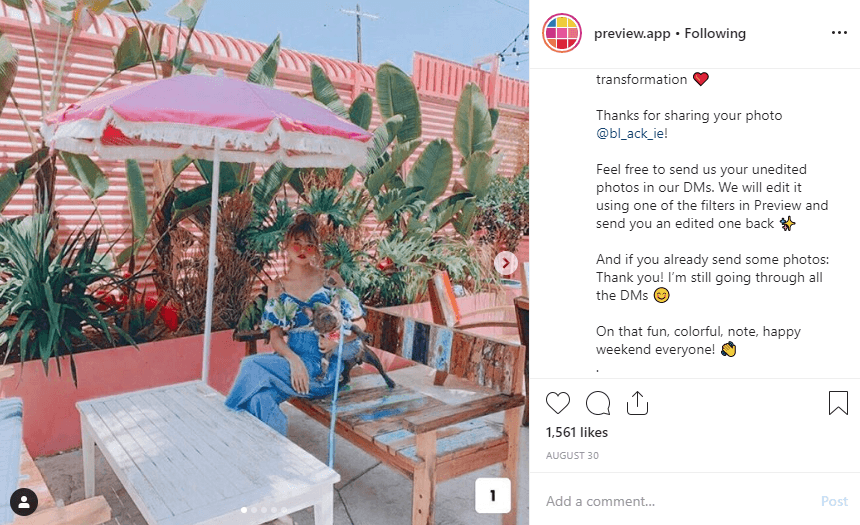Click the Add a comment field

(677, 501)
